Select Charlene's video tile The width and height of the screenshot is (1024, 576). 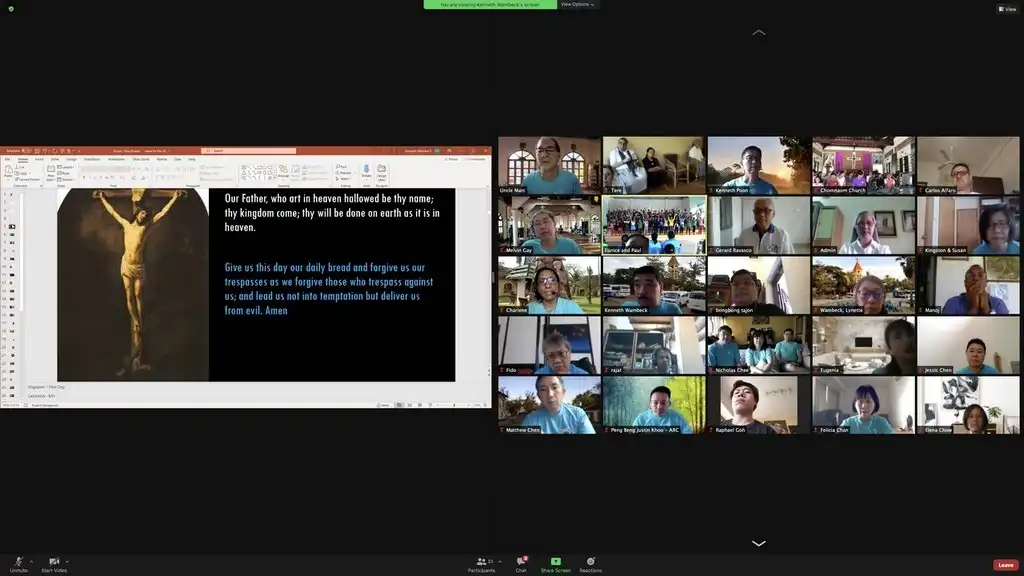[549, 285]
